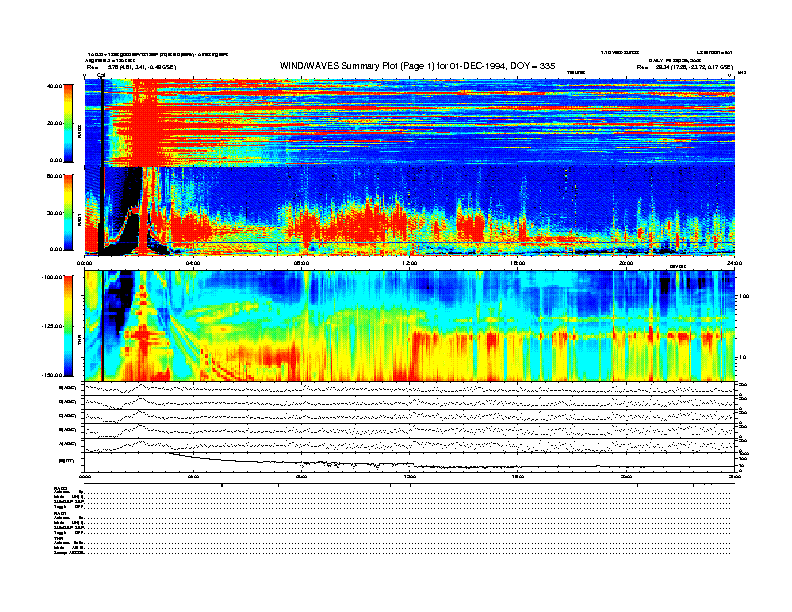This screenshot has height=612, width=792.
Task: Click the 20:00 time label under RAD1 spectrogram
Action: coord(626,263)
